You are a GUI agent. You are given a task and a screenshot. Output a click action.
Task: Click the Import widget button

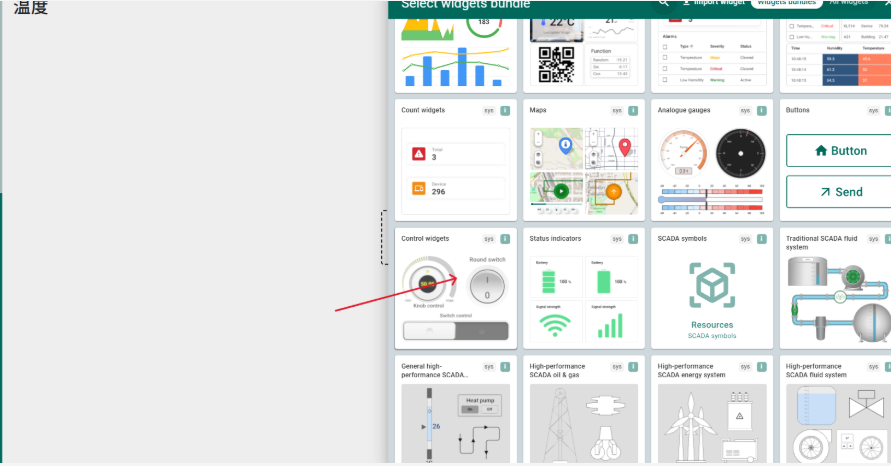[x=712, y=3]
